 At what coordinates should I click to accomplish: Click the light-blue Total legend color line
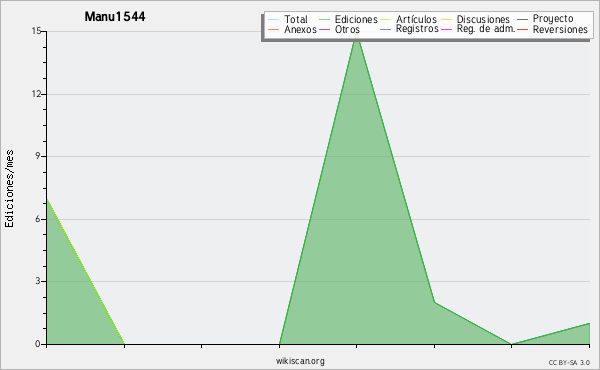tap(274, 20)
